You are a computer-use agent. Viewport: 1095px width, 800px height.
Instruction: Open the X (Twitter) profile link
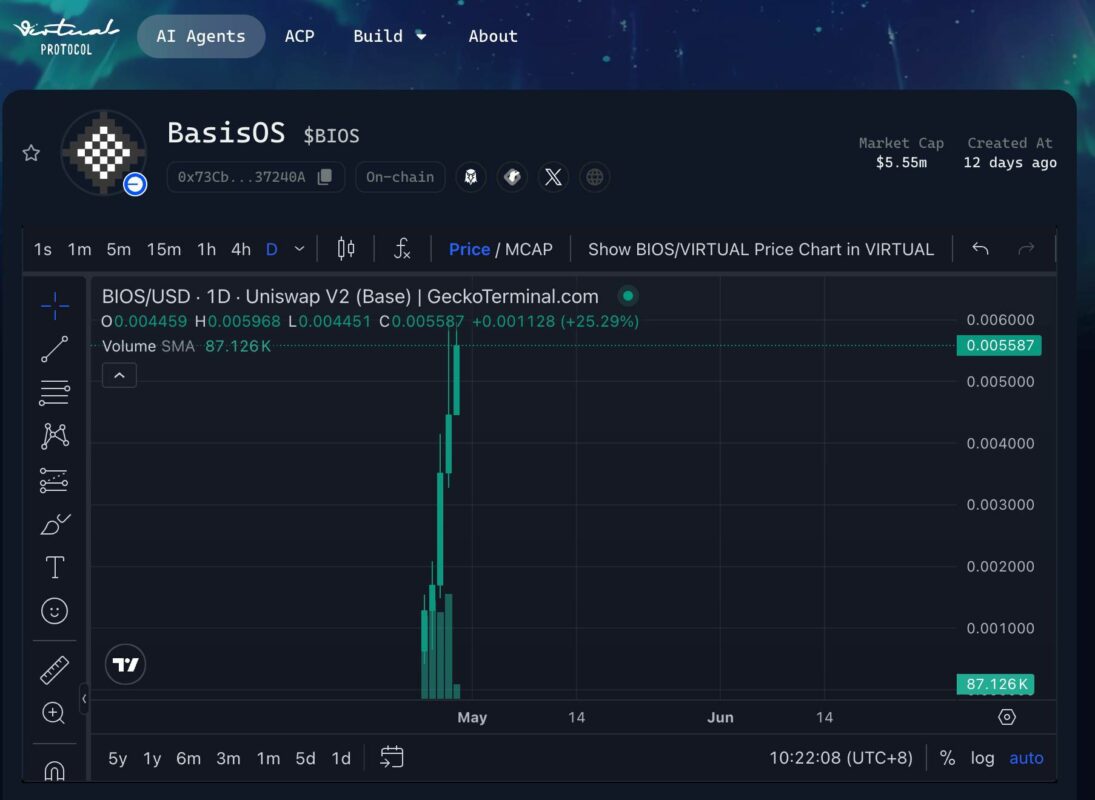pos(553,177)
